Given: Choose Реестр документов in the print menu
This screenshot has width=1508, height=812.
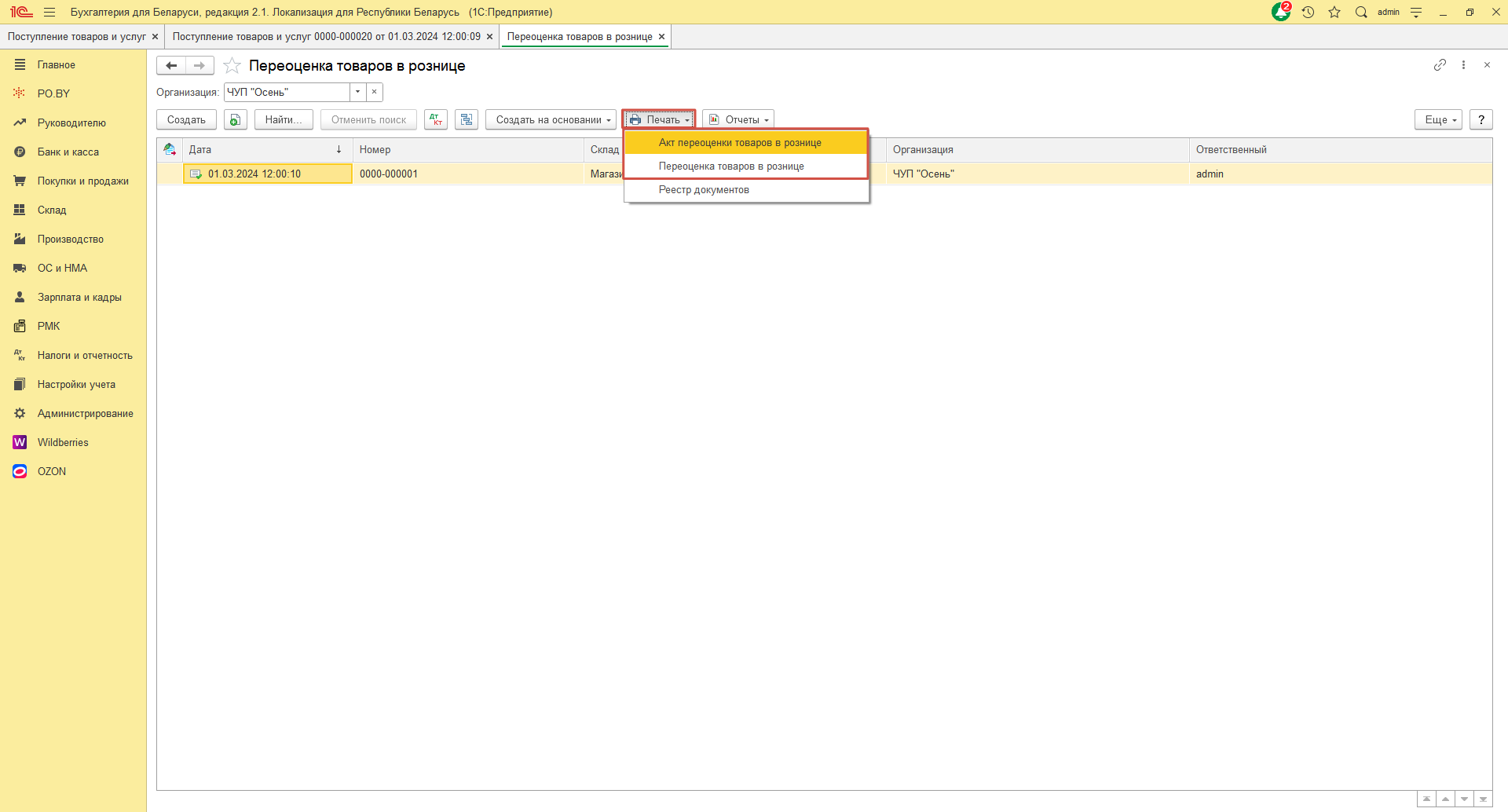Looking at the screenshot, I should click(704, 189).
